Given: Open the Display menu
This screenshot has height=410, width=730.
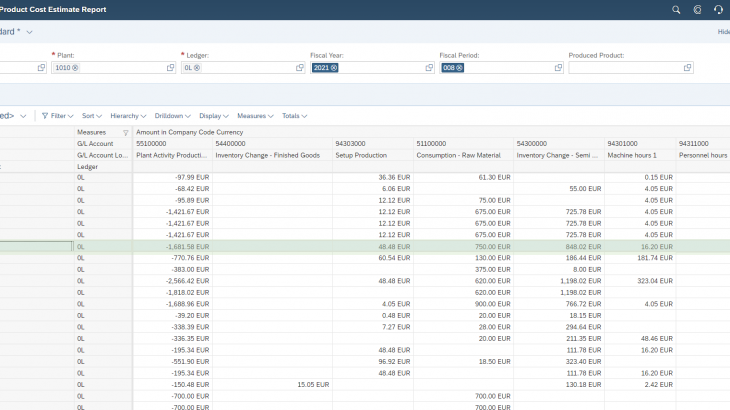Looking at the screenshot, I should [213, 116].
